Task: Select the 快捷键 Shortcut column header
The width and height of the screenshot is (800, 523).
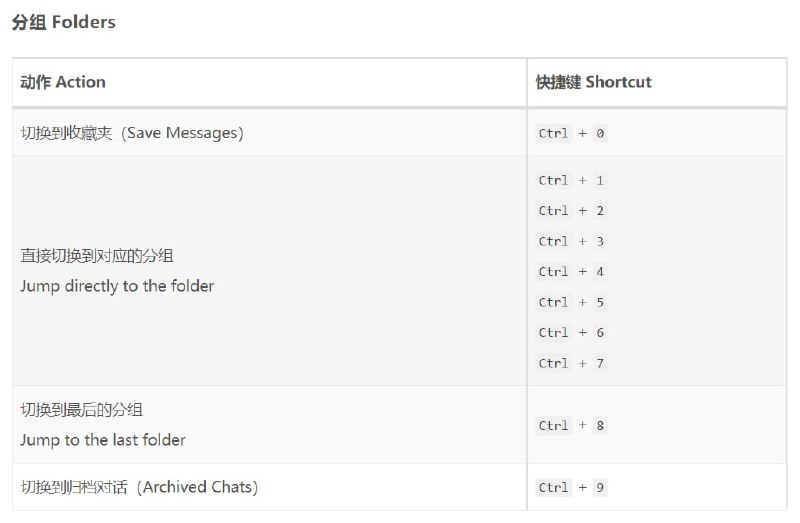Action: [x=593, y=82]
